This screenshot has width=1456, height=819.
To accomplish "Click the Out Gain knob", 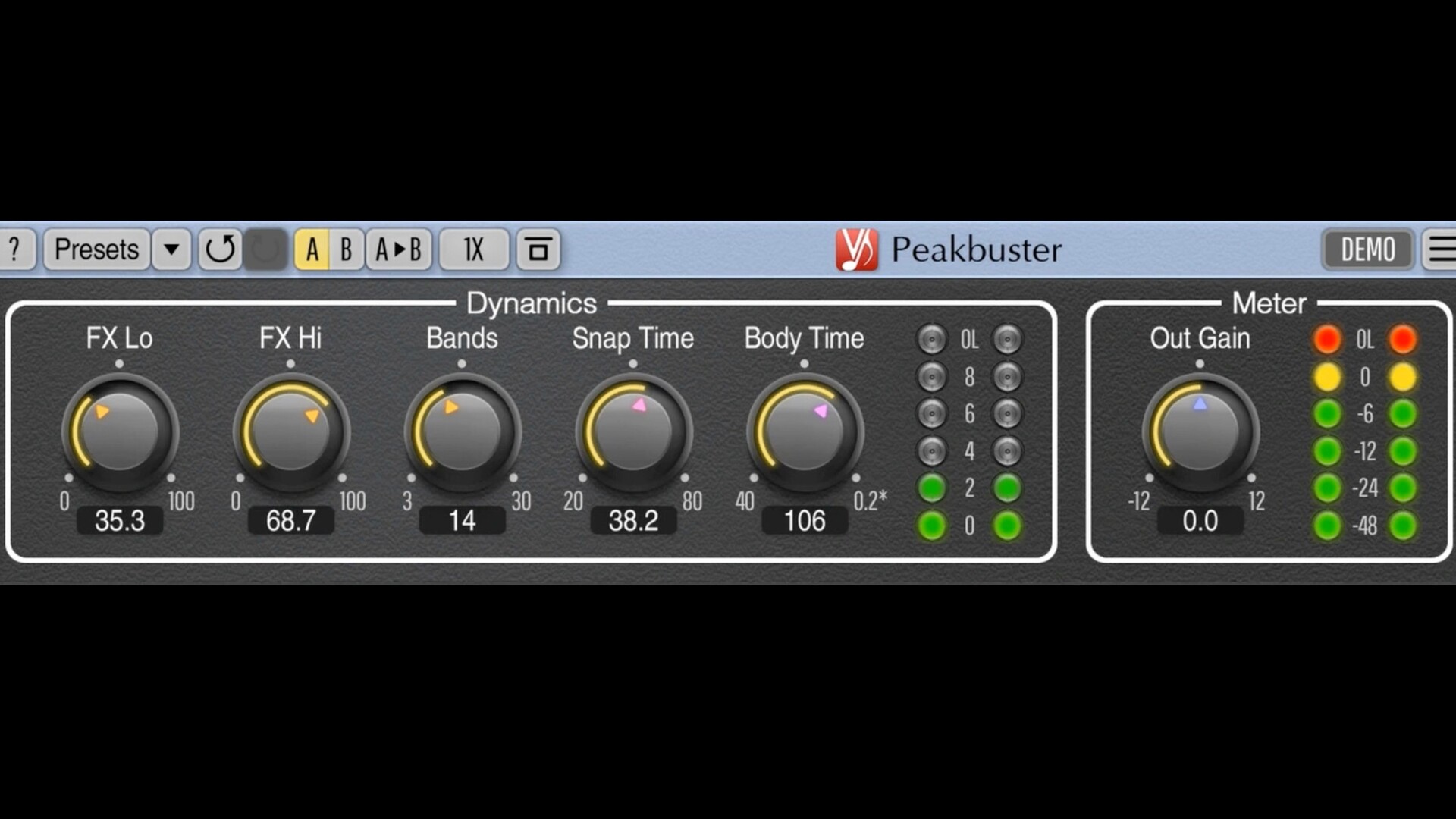I will point(1200,432).
